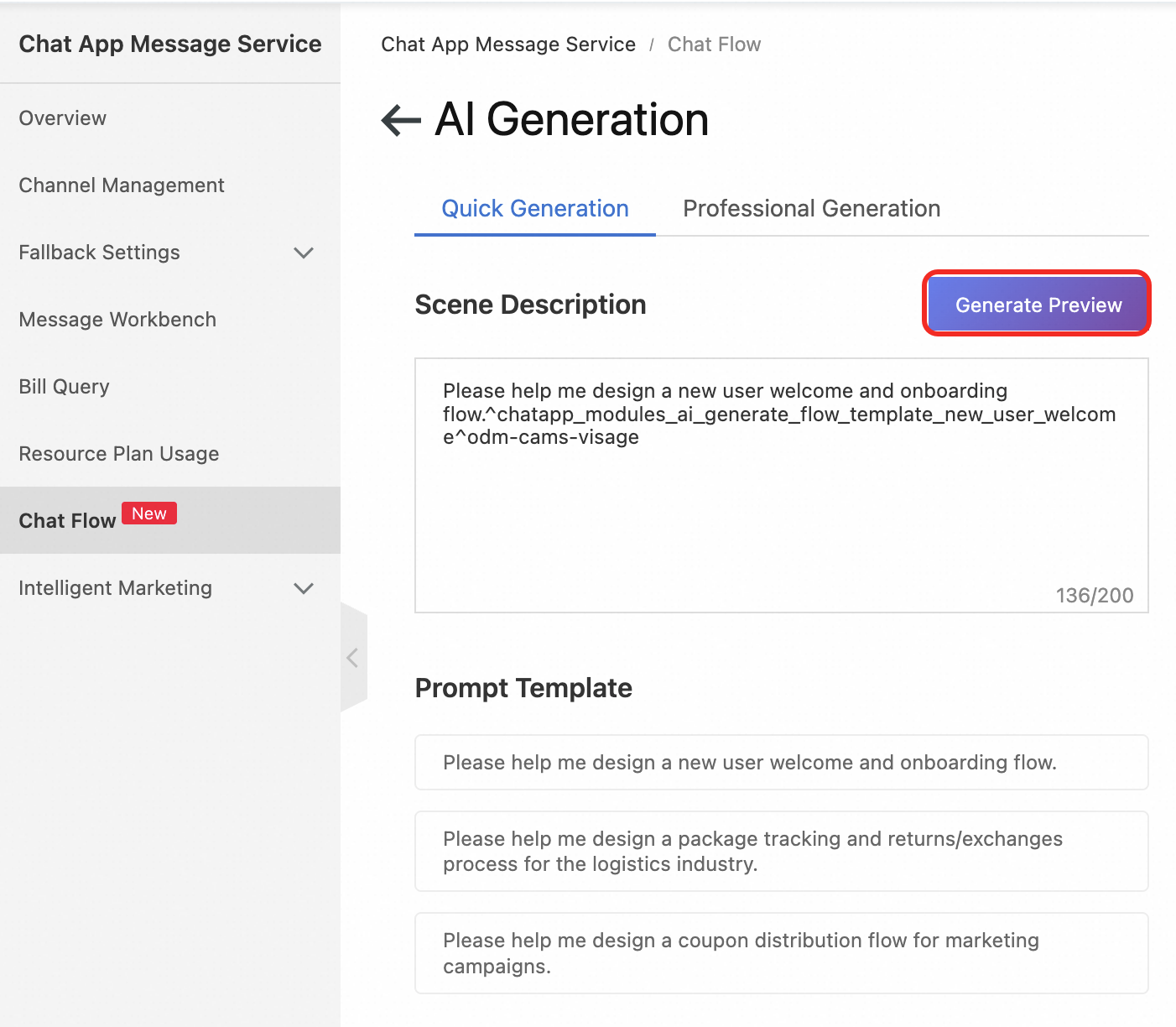Screen dimensions: 1176x1027
Task: Collapse the sidebar with the left chevron handle
Action: (x=353, y=658)
